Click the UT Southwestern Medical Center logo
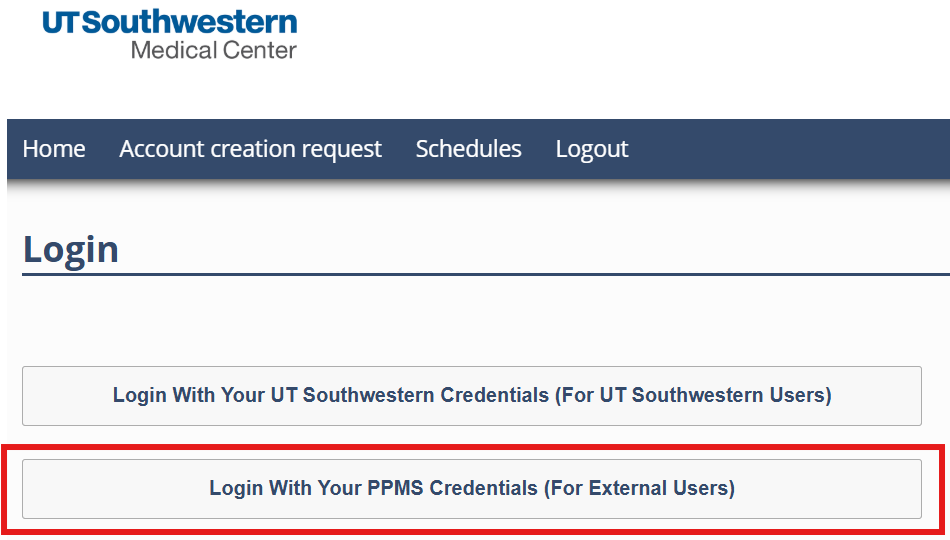The height and width of the screenshot is (540, 950). click(x=170, y=35)
